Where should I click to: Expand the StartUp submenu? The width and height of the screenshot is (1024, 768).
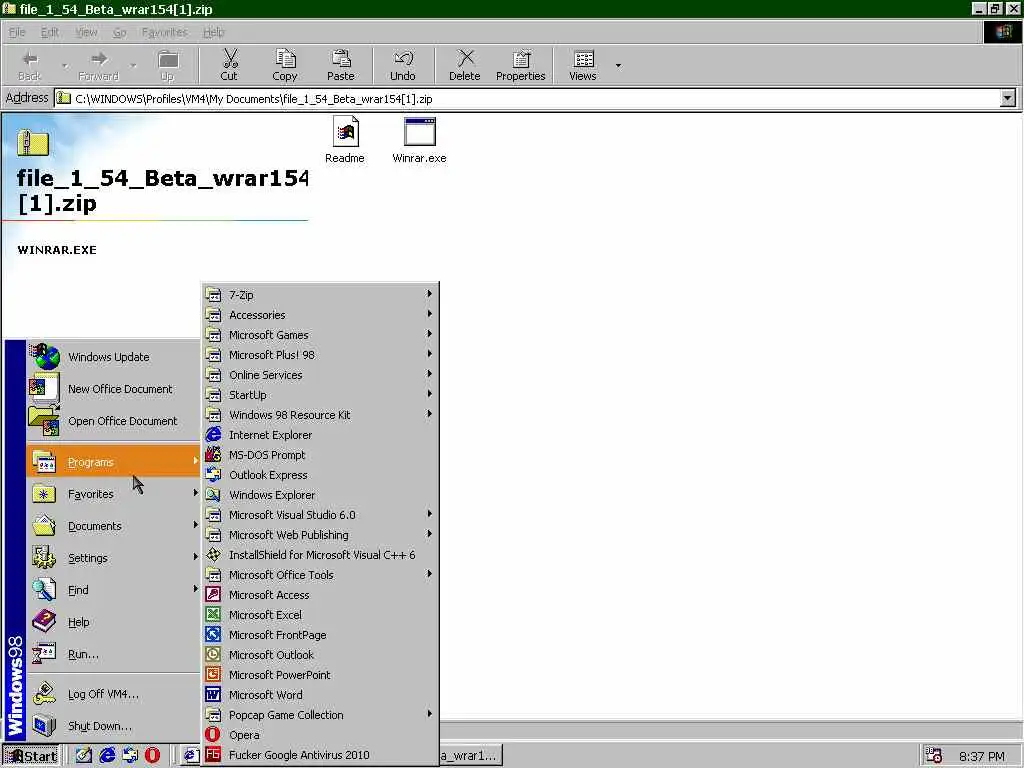click(x=320, y=395)
